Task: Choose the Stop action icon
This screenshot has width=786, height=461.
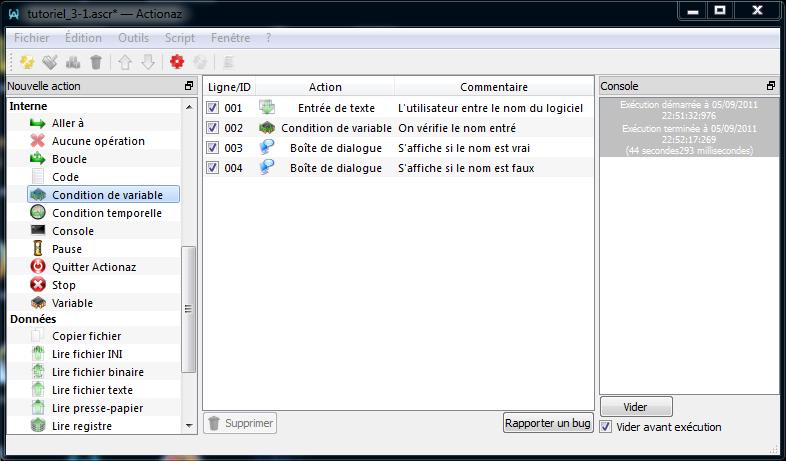Action: tap(38, 285)
